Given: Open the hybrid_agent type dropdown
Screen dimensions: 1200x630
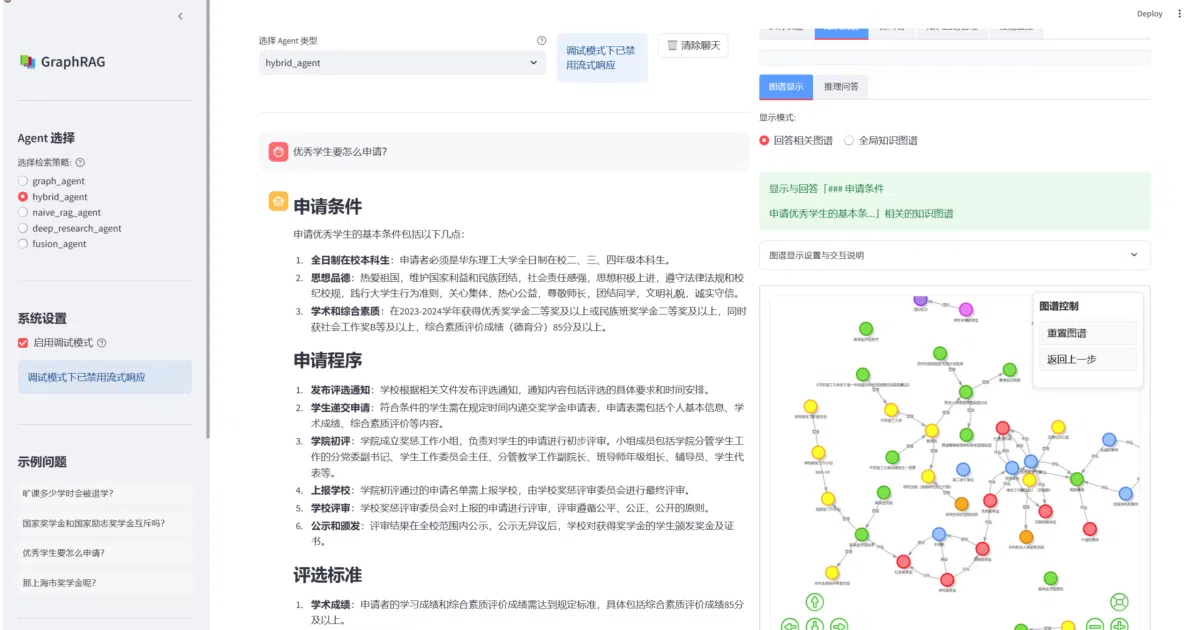Looking at the screenshot, I should (x=402, y=63).
